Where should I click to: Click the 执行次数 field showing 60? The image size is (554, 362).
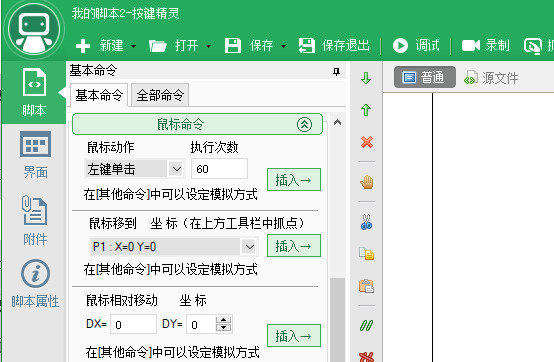(219, 169)
